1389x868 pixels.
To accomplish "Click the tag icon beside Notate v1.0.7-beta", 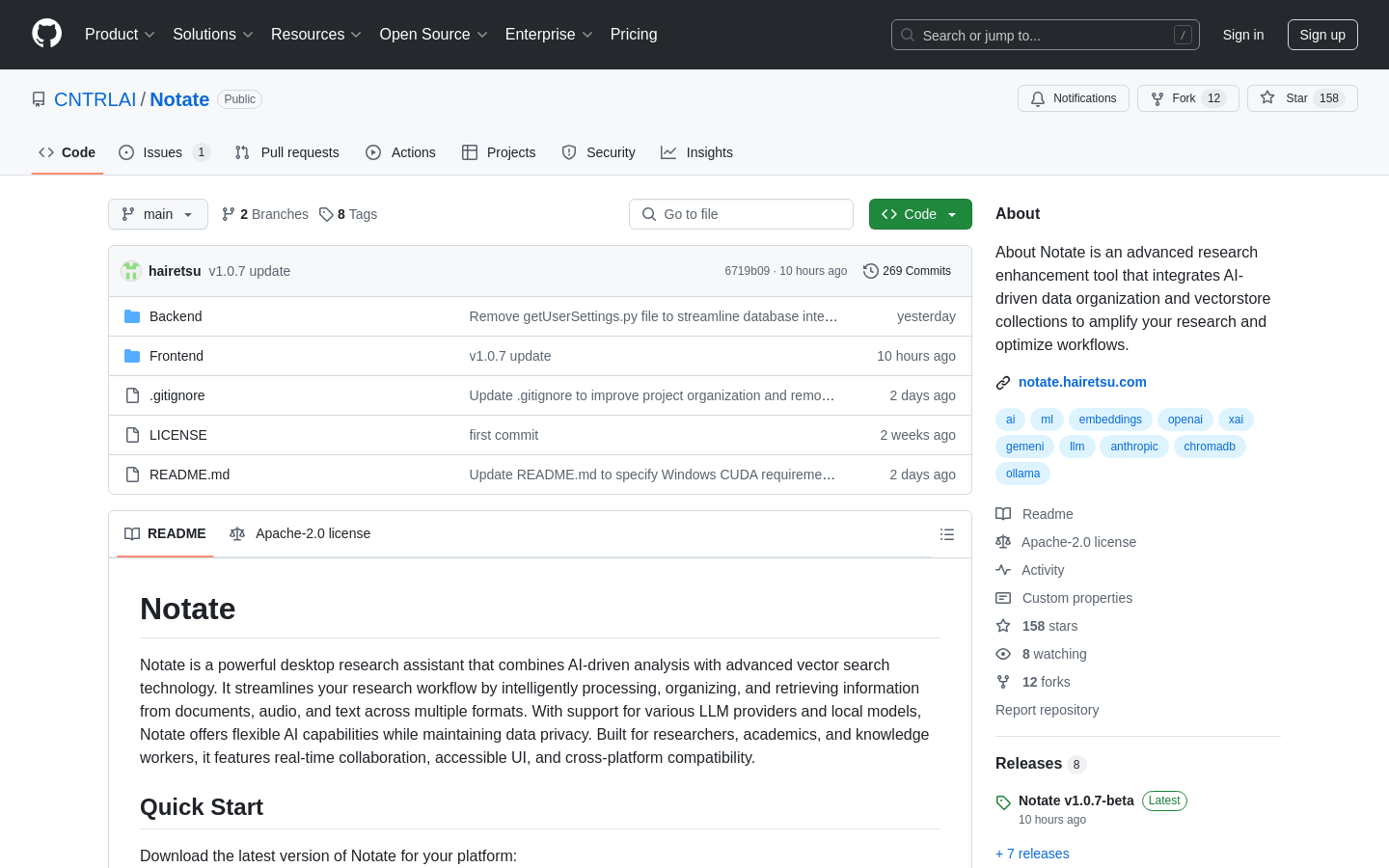I will [1003, 802].
